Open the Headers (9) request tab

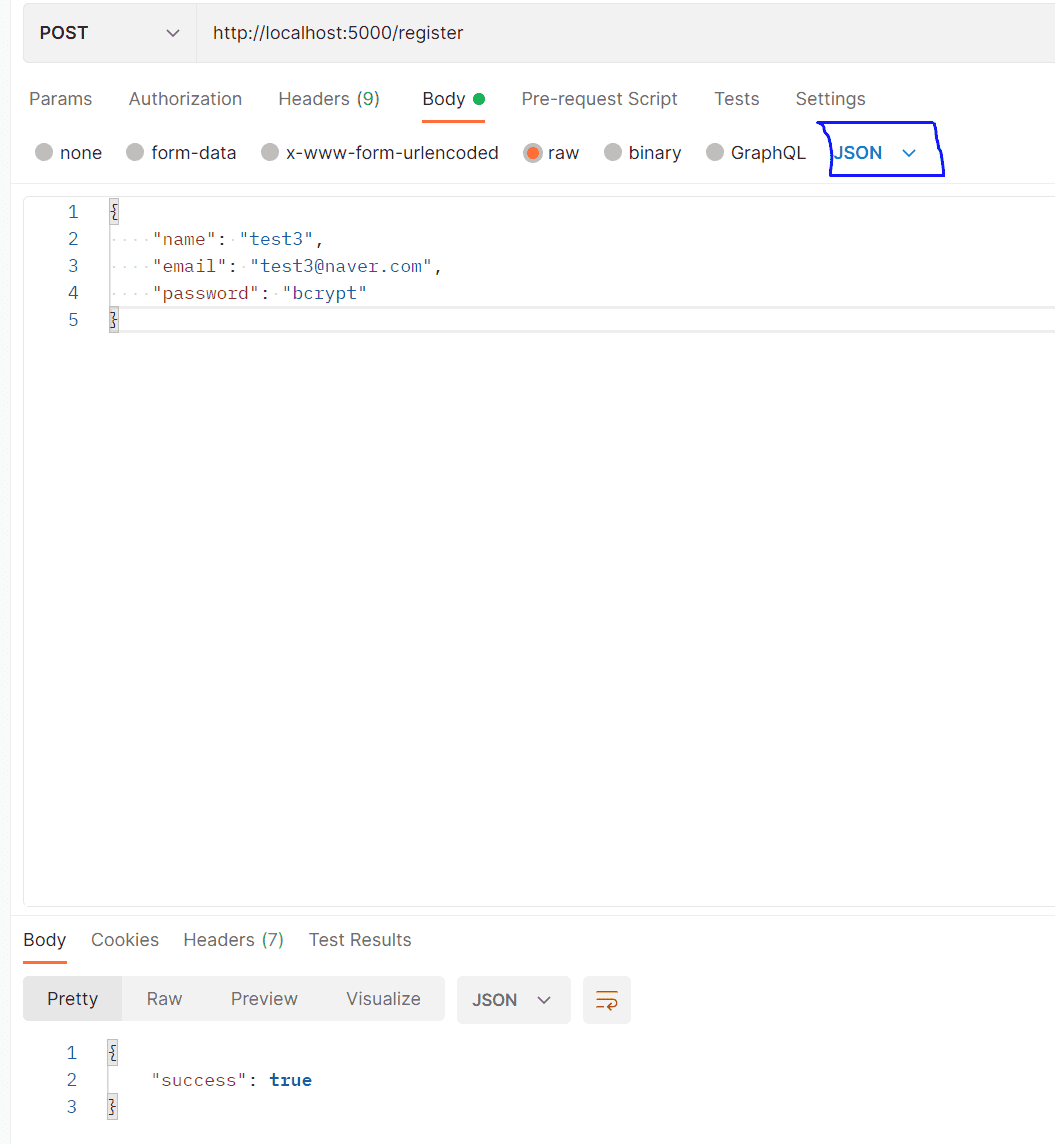(329, 98)
